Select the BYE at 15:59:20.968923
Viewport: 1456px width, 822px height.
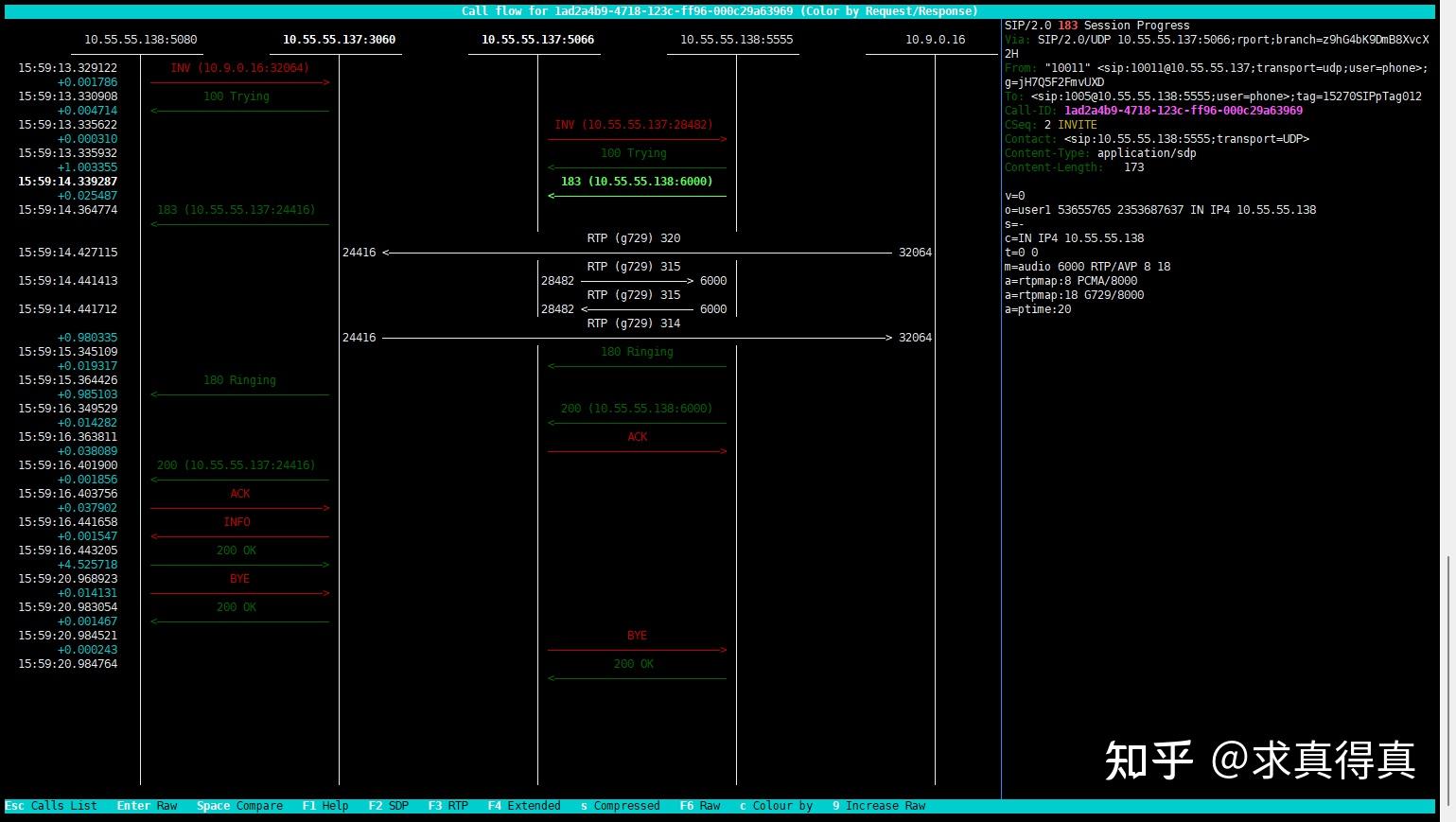coord(239,579)
